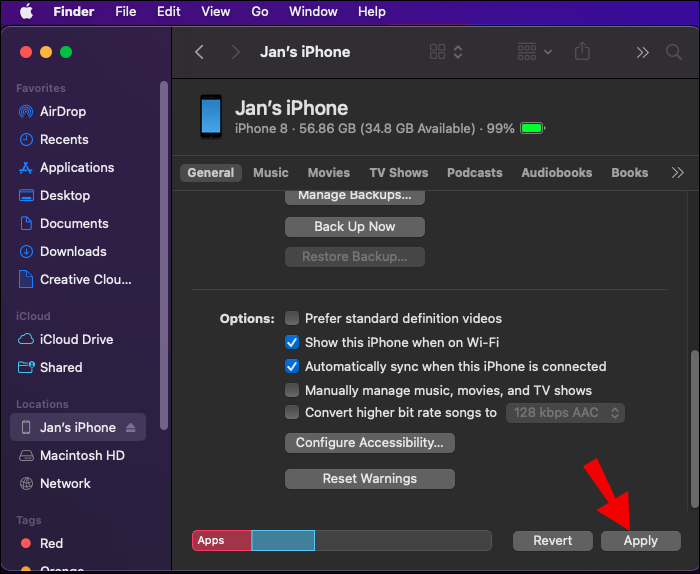700x574 pixels.
Task: Click the Revert button
Action: (553, 541)
